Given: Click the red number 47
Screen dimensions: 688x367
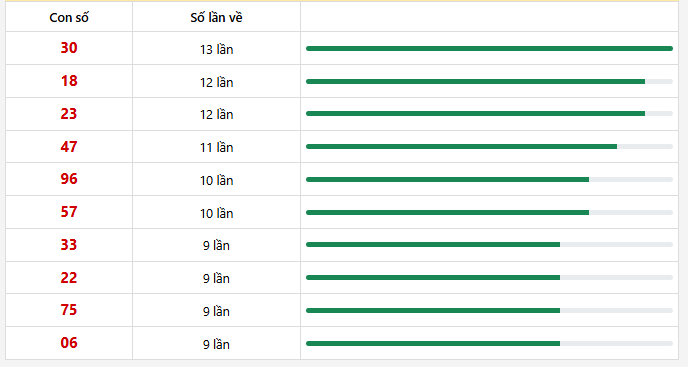Looking at the screenshot, I should click(69, 147).
